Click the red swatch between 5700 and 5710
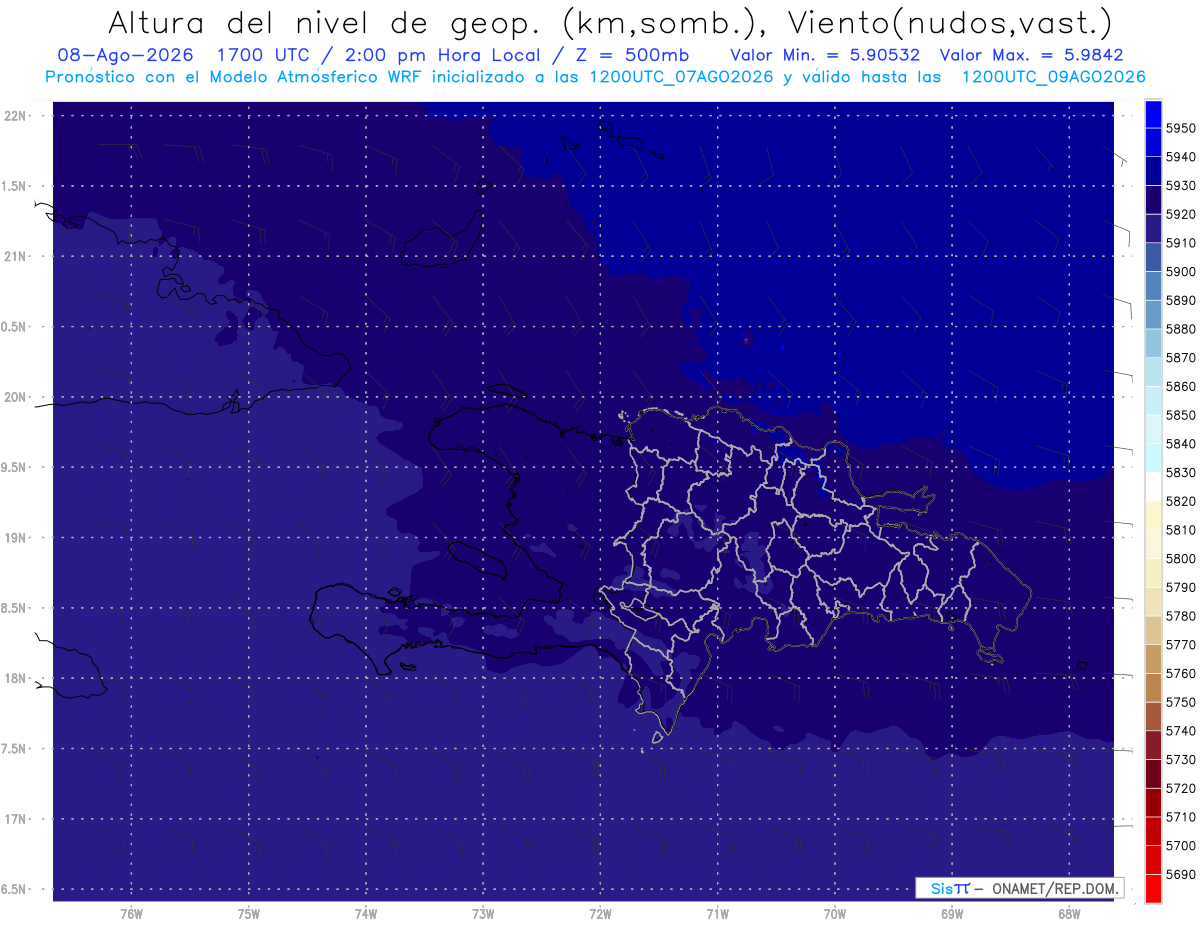This screenshot has height=927, width=1200. [x=1153, y=831]
